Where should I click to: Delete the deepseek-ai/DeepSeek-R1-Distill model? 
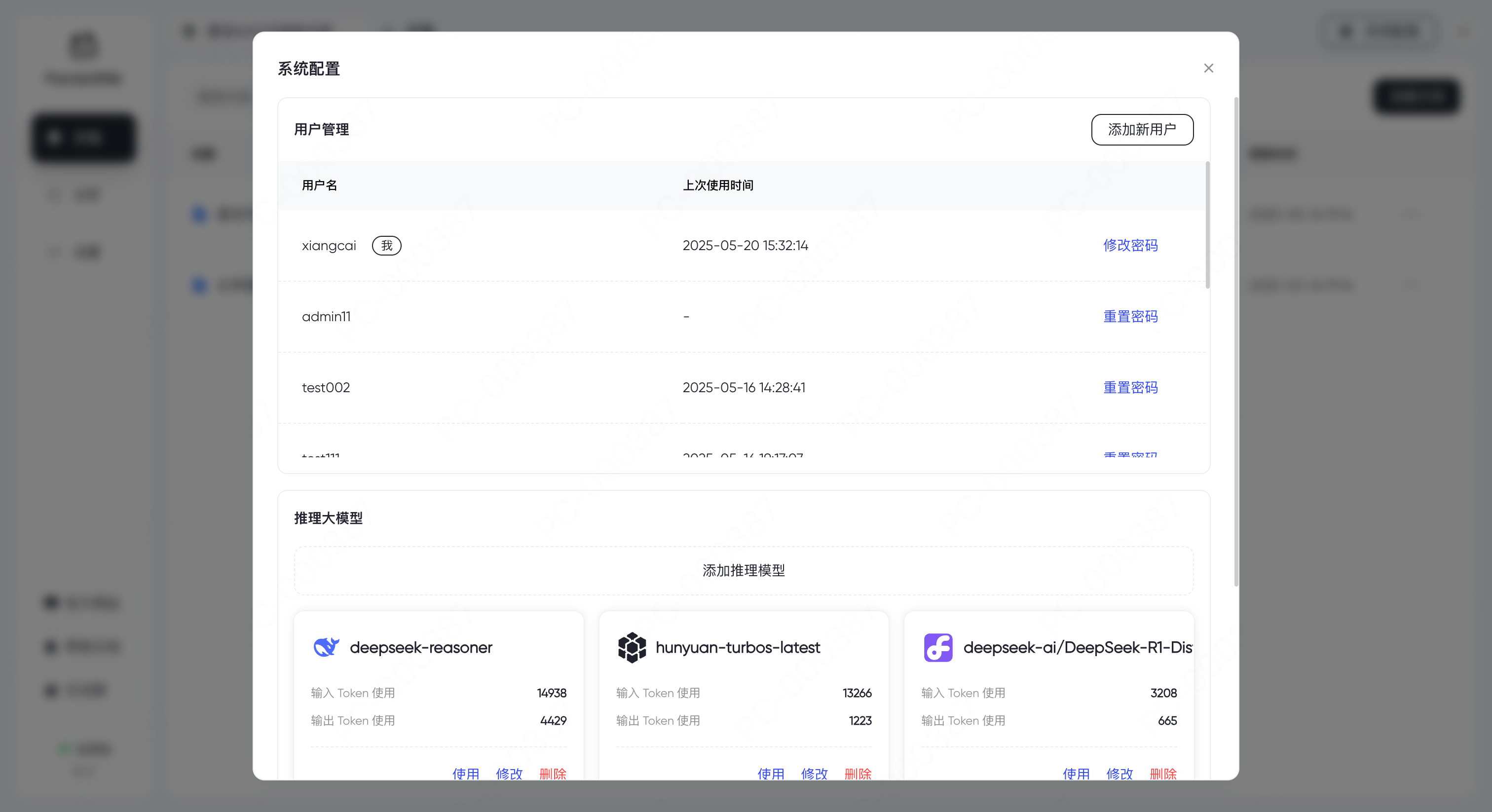[1163, 773]
